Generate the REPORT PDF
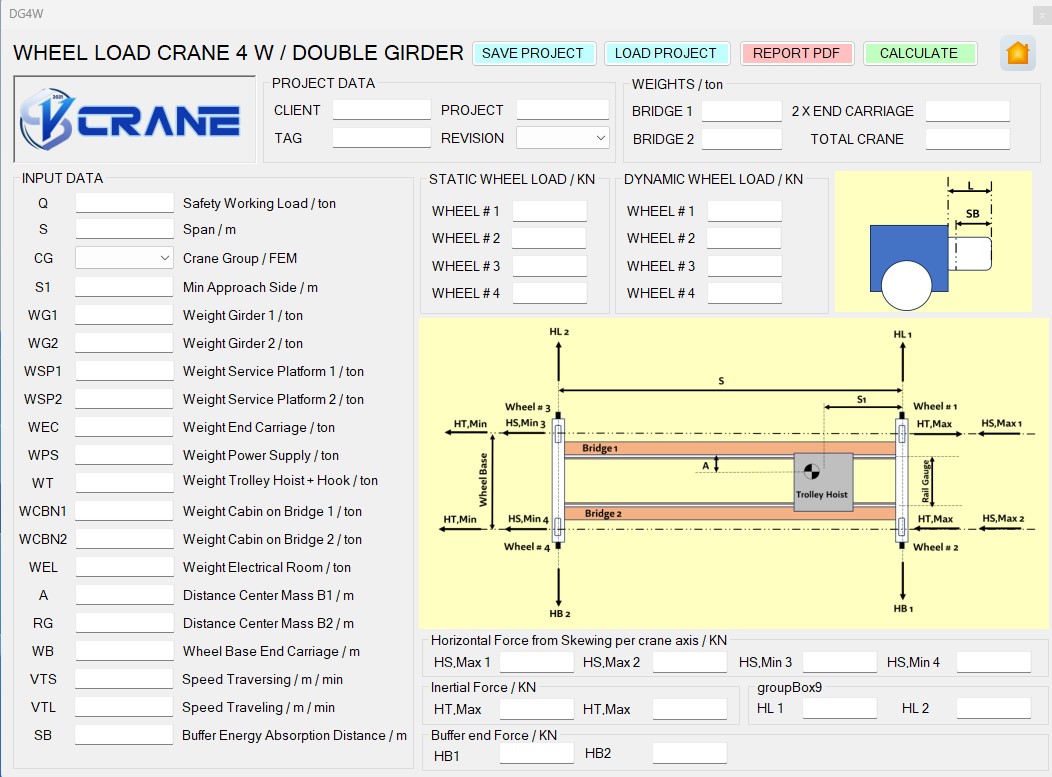 click(x=796, y=54)
